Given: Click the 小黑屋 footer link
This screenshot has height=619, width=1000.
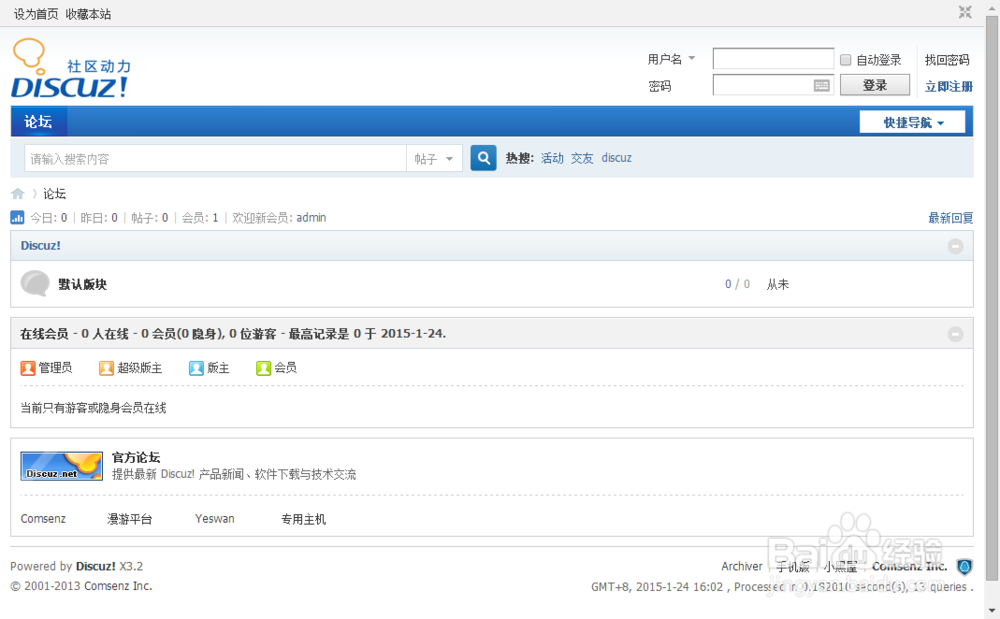Looking at the screenshot, I should 840,566.
